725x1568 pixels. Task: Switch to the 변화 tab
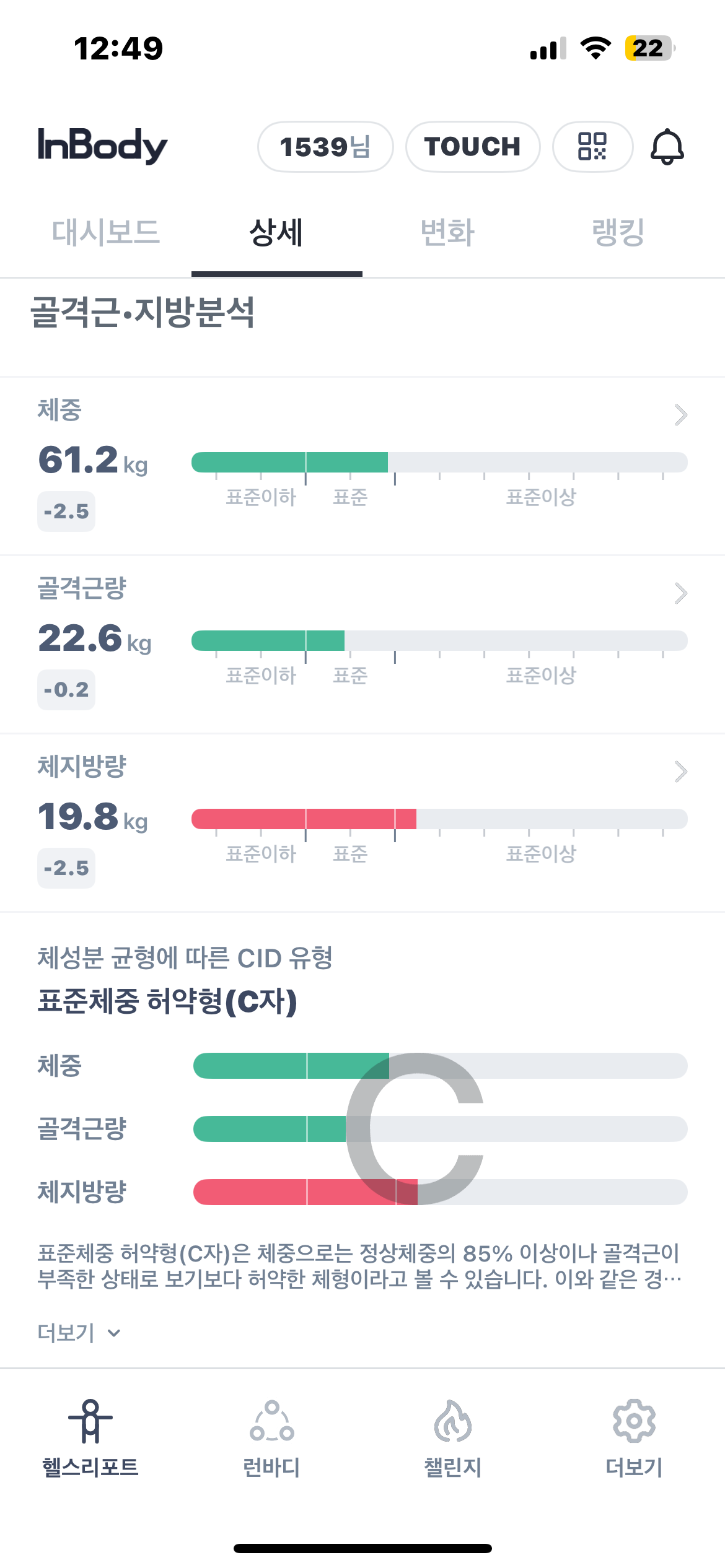coord(447,233)
